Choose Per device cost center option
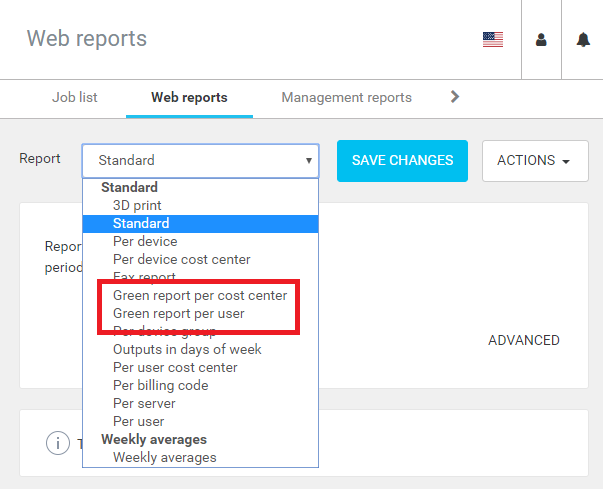 (181, 260)
